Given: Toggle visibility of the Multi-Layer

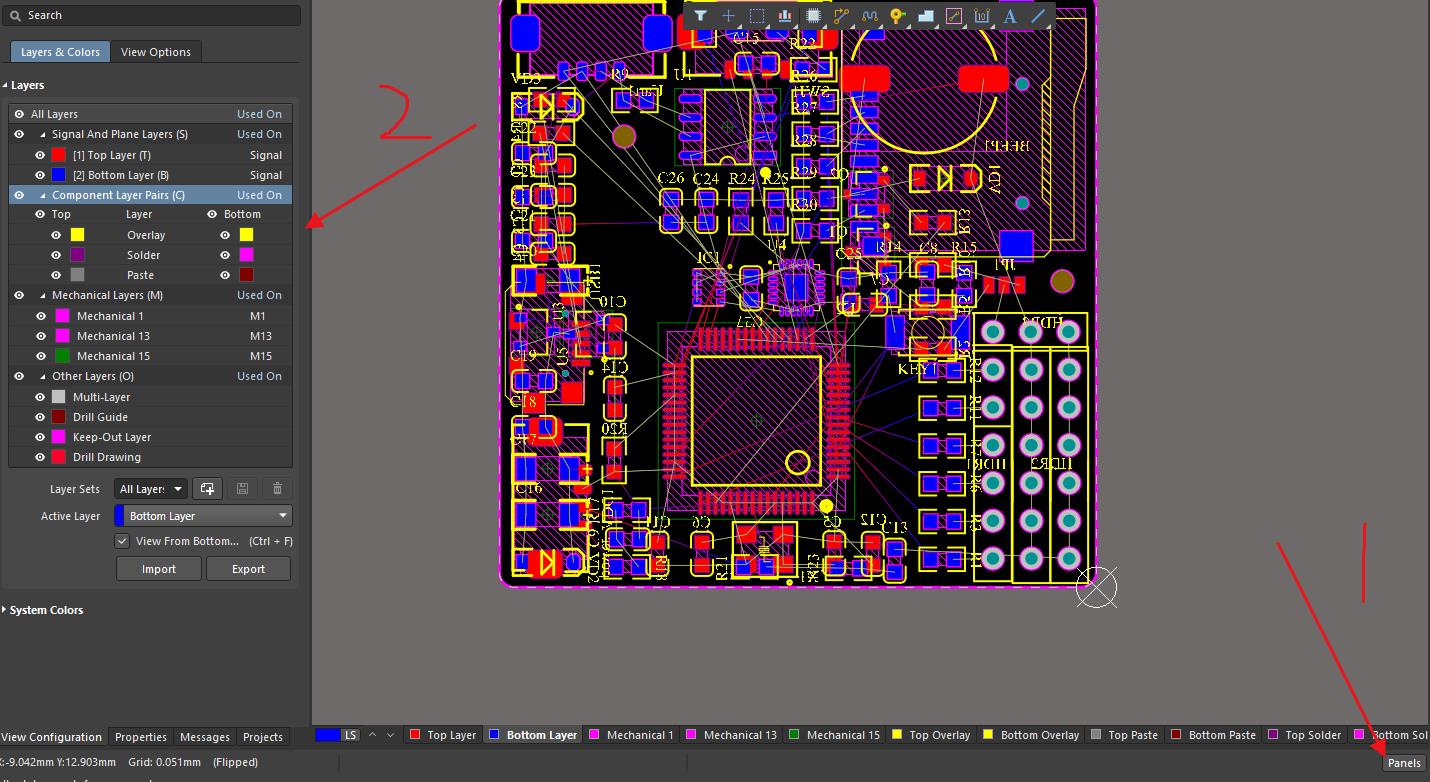Looking at the screenshot, I should pos(40,397).
